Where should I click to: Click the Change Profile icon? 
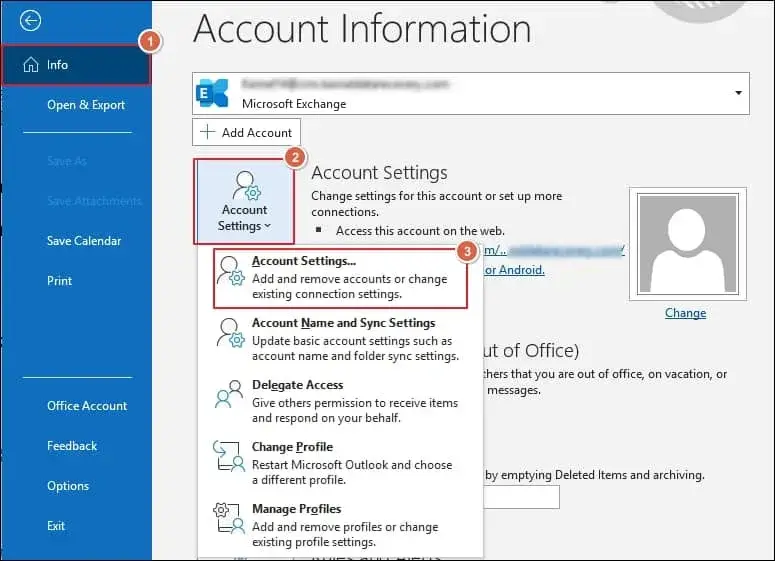[229, 456]
